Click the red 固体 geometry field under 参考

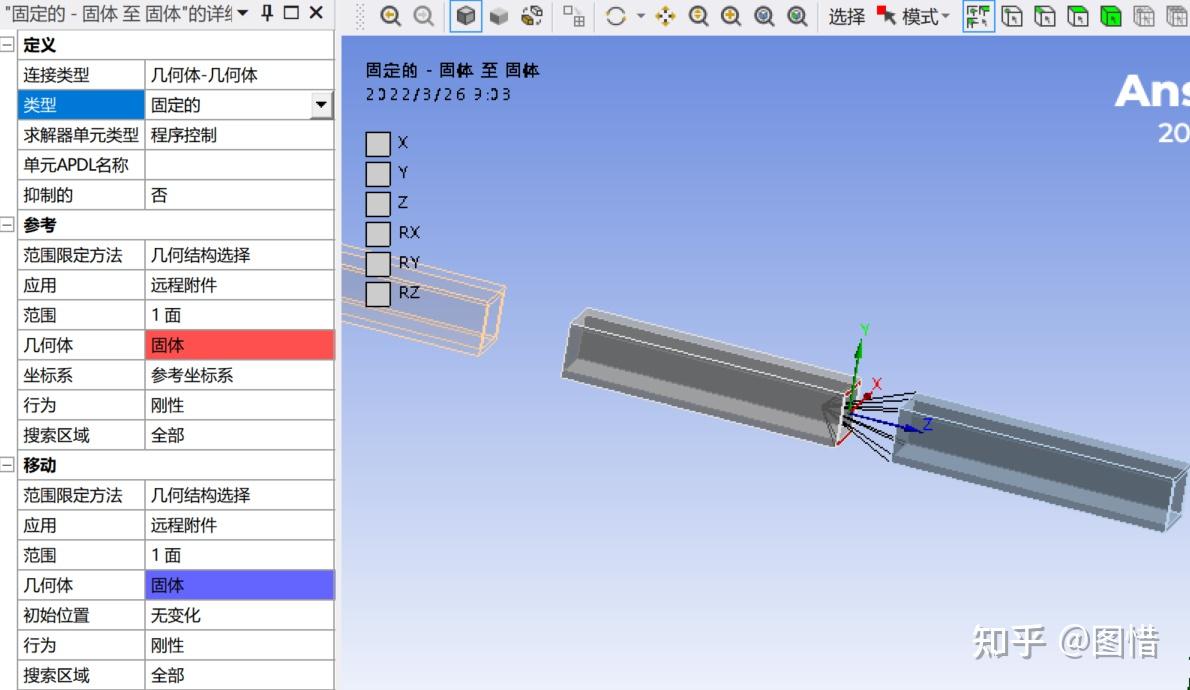coord(240,345)
